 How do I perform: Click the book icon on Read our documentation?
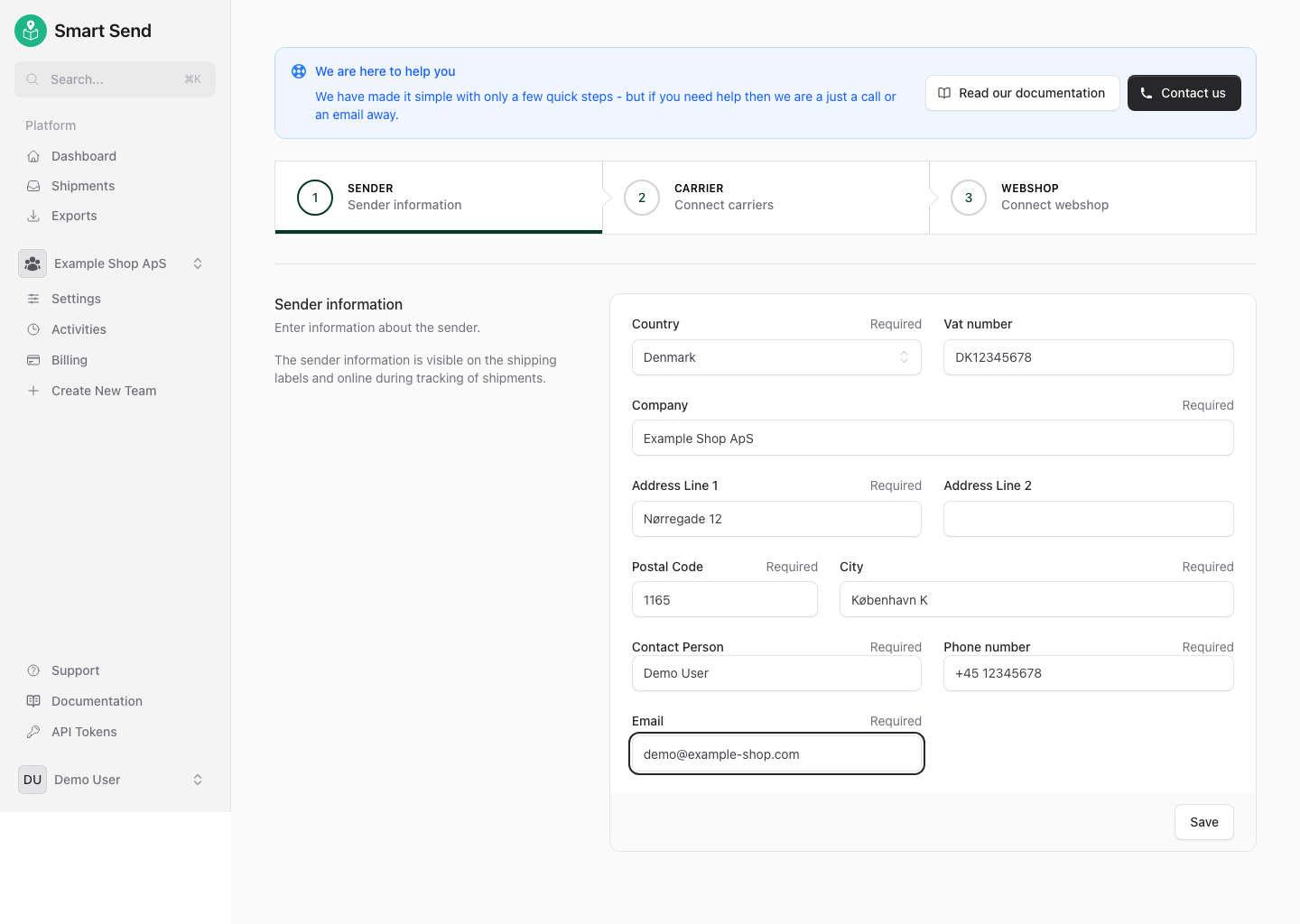(944, 93)
